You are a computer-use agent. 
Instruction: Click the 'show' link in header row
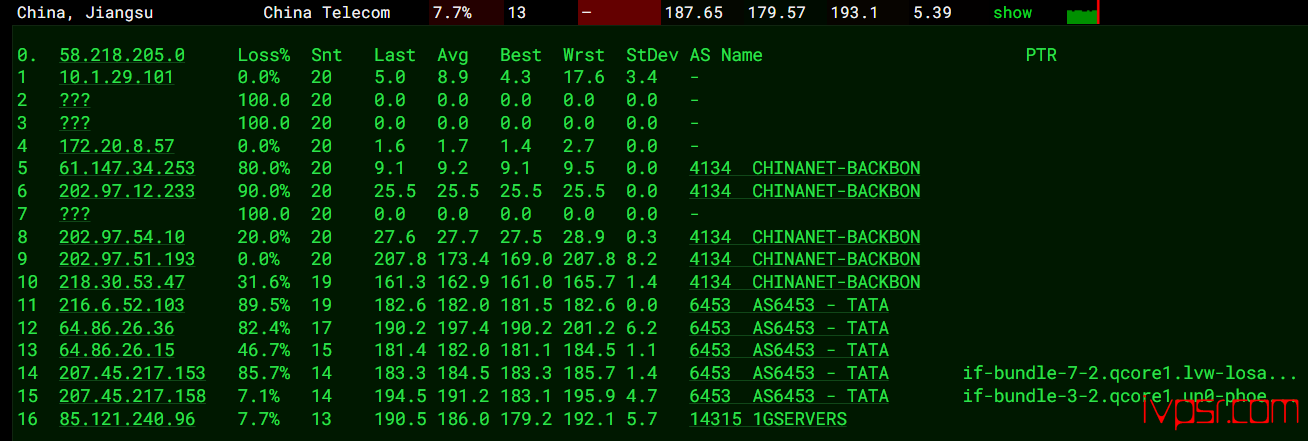1012,13
